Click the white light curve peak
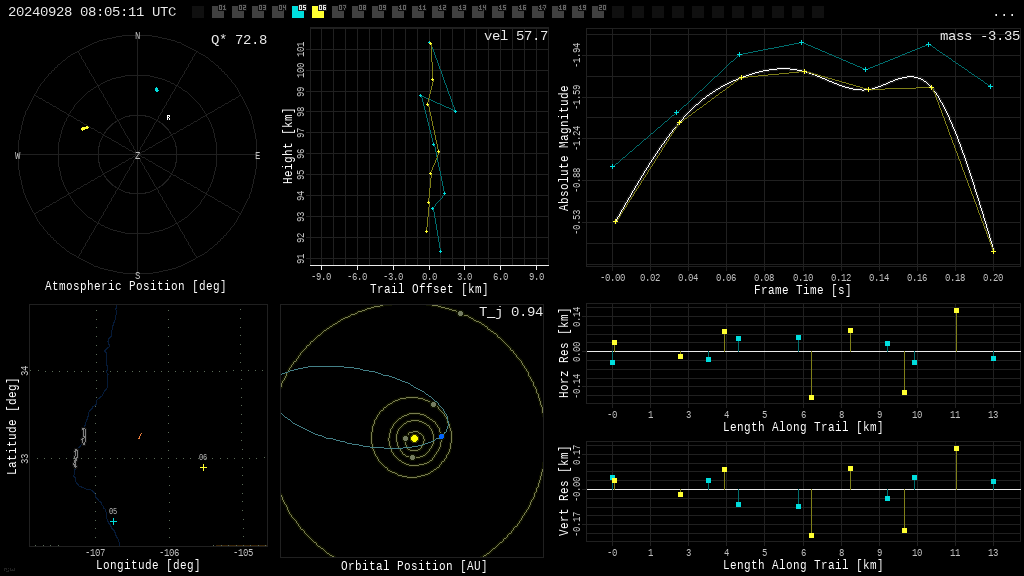This screenshot has height=576, width=1024. (x=783, y=68)
